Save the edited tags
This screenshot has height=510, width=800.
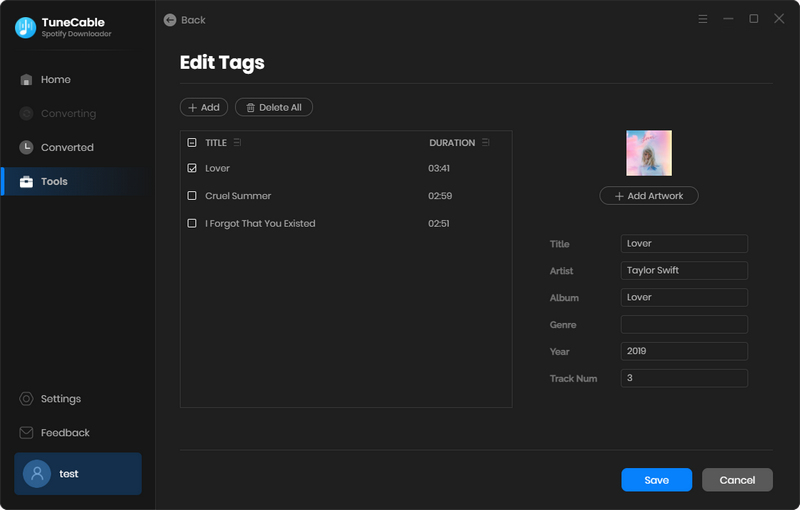point(657,480)
